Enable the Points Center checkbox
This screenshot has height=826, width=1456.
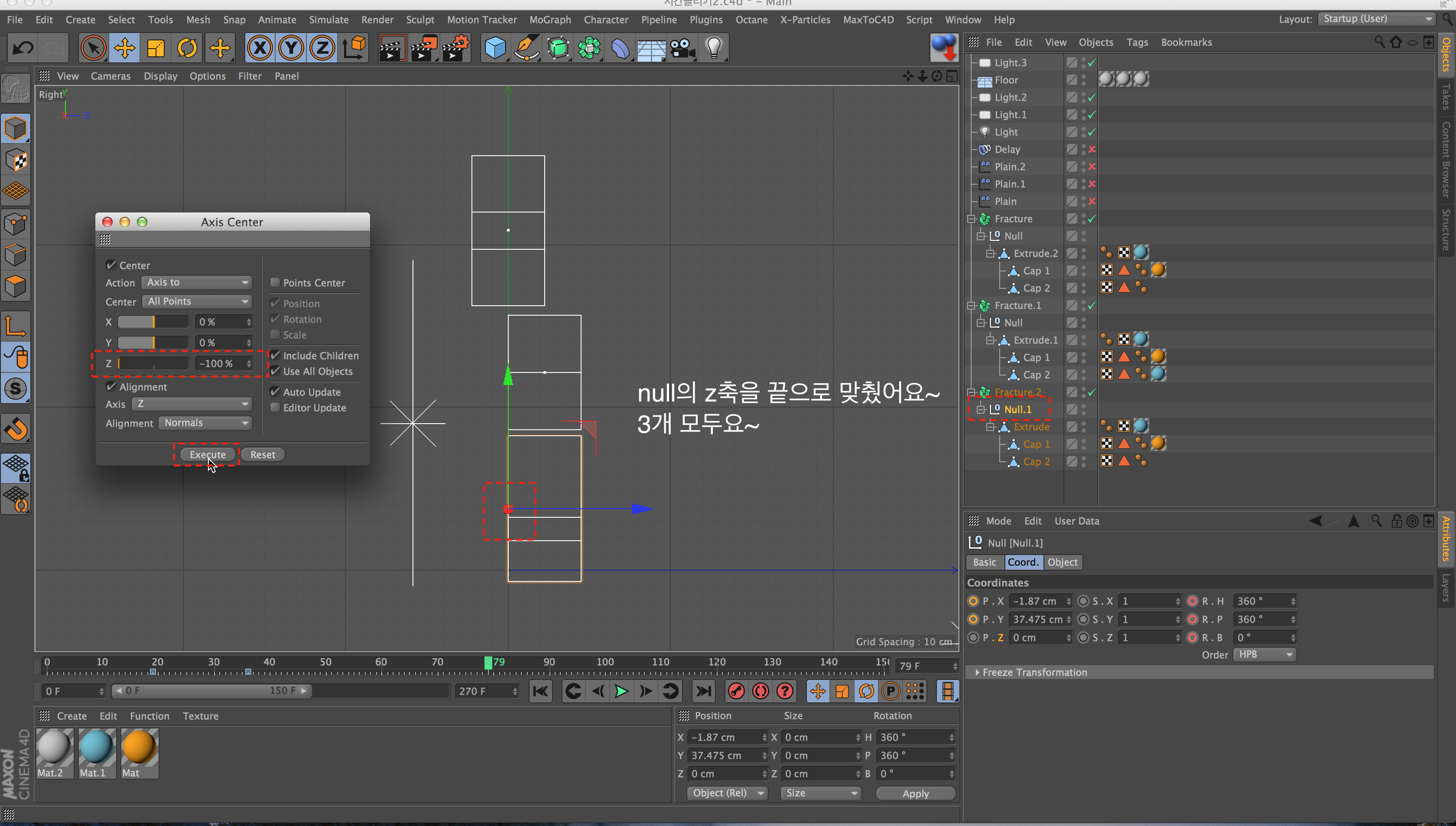(275, 282)
